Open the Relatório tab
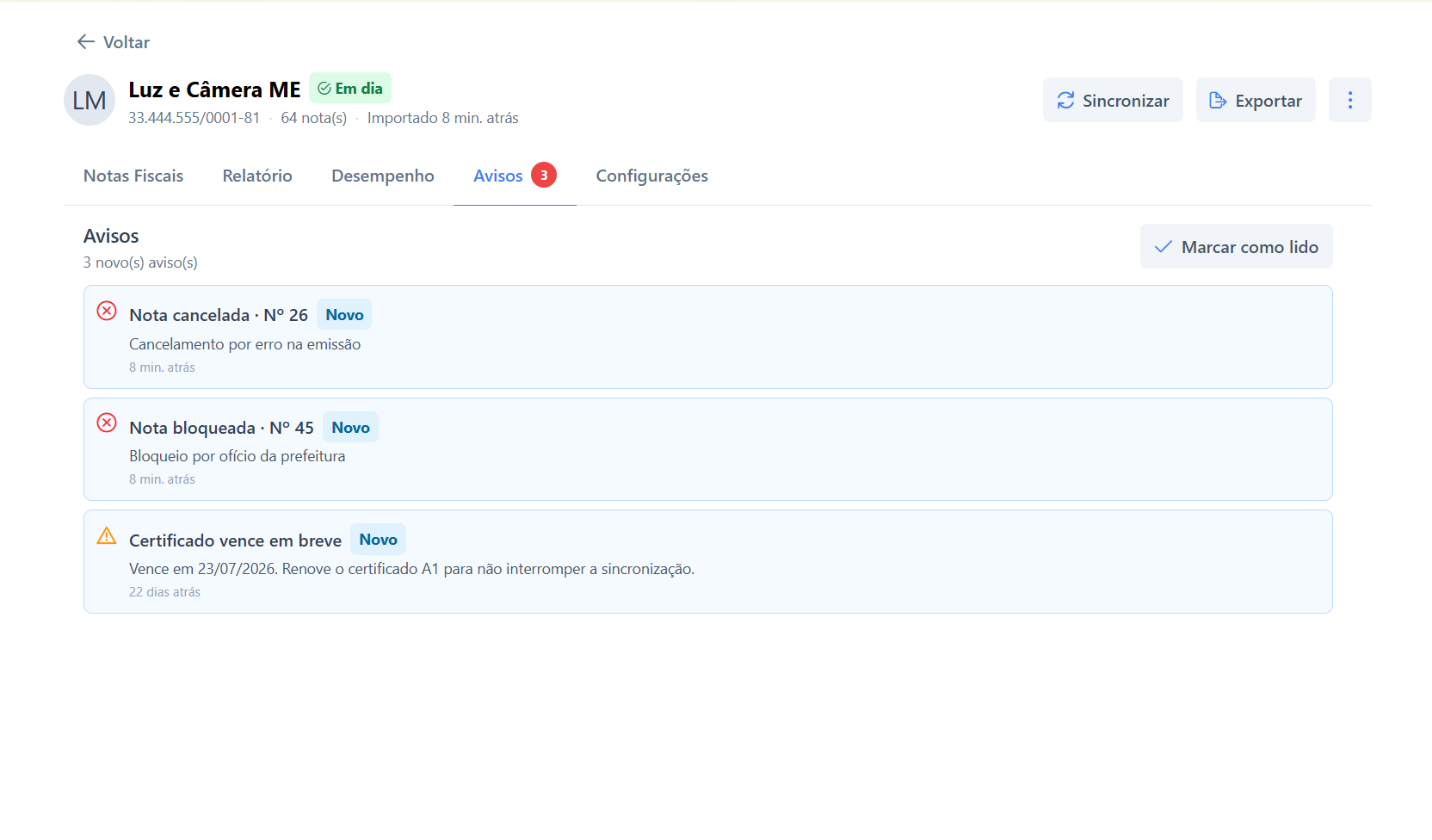Image resolution: width=1432 pixels, height=840 pixels. click(x=257, y=176)
